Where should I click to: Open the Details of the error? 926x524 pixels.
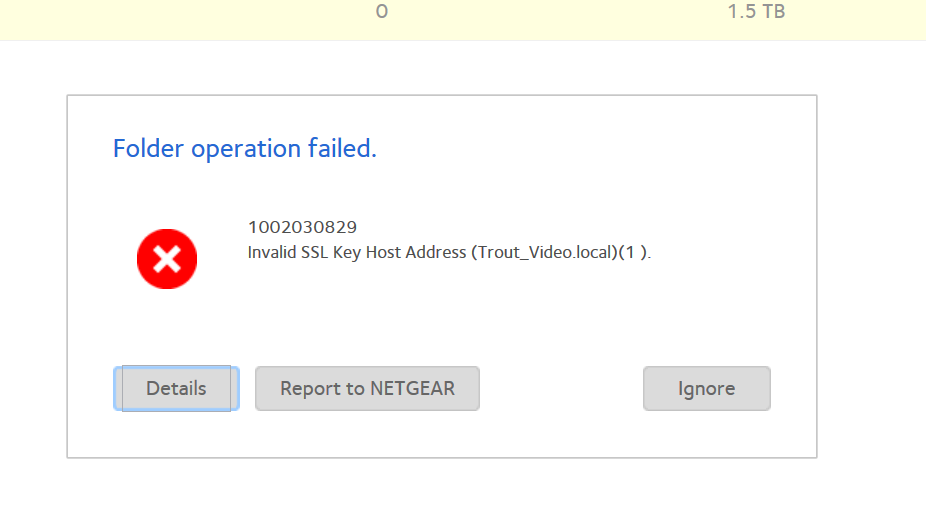pos(176,389)
